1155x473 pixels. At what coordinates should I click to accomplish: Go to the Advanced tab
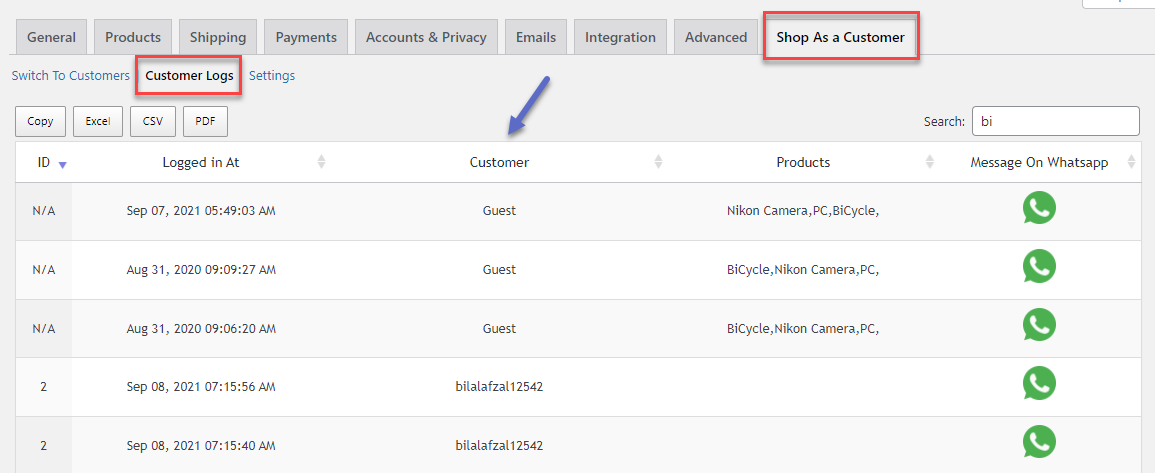(716, 37)
